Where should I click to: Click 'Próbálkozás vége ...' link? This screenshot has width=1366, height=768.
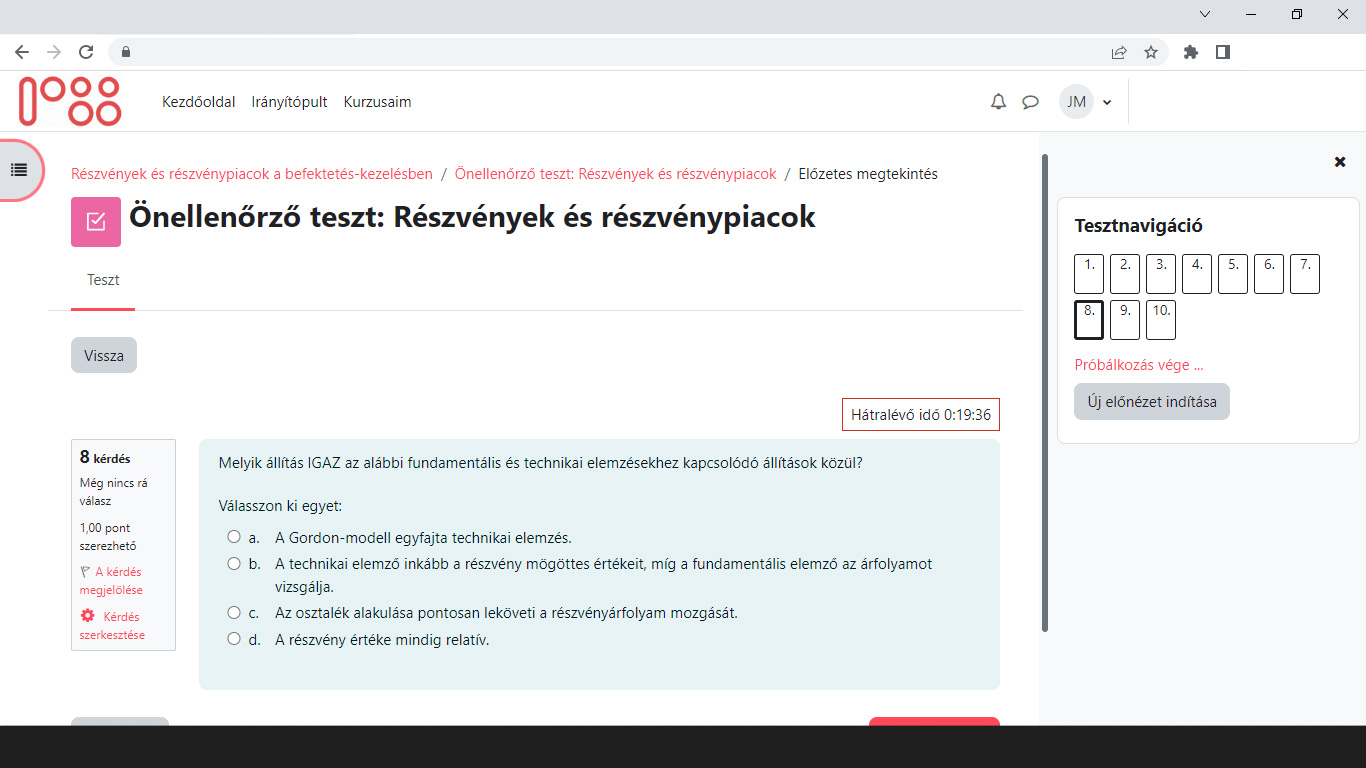pos(1139,365)
